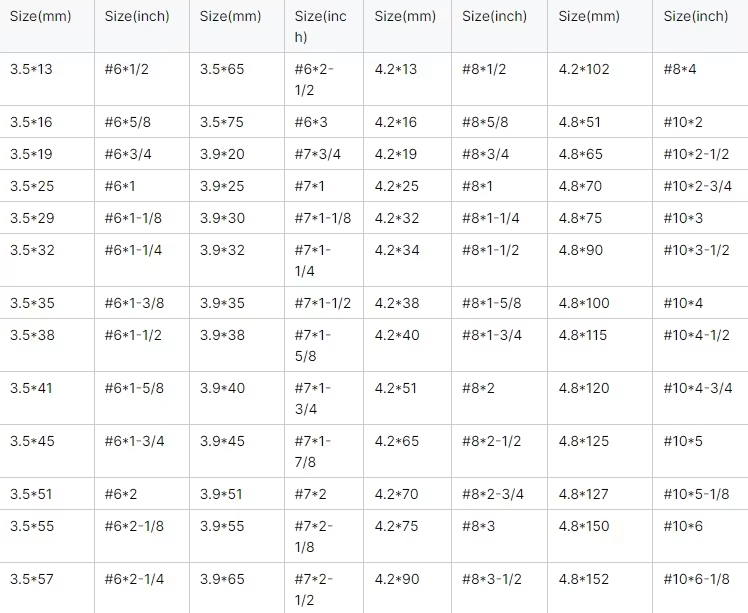Select the 4.8*127 cell
This screenshot has width=748, height=613.
pyautogui.click(x=584, y=494)
